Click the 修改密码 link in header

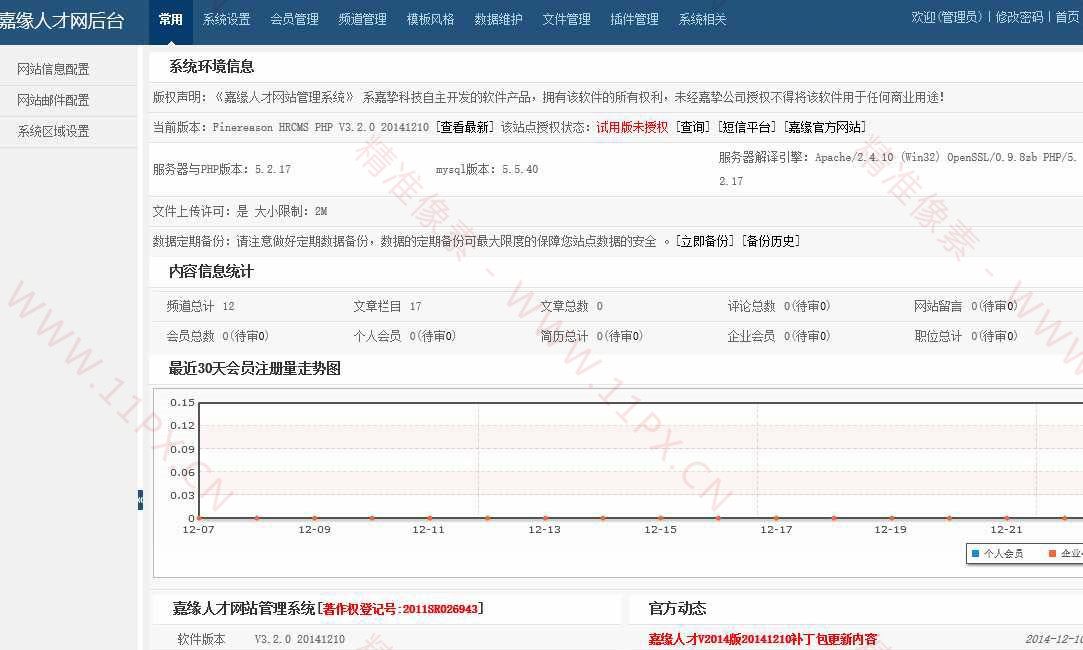pyautogui.click(x=1019, y=17)
